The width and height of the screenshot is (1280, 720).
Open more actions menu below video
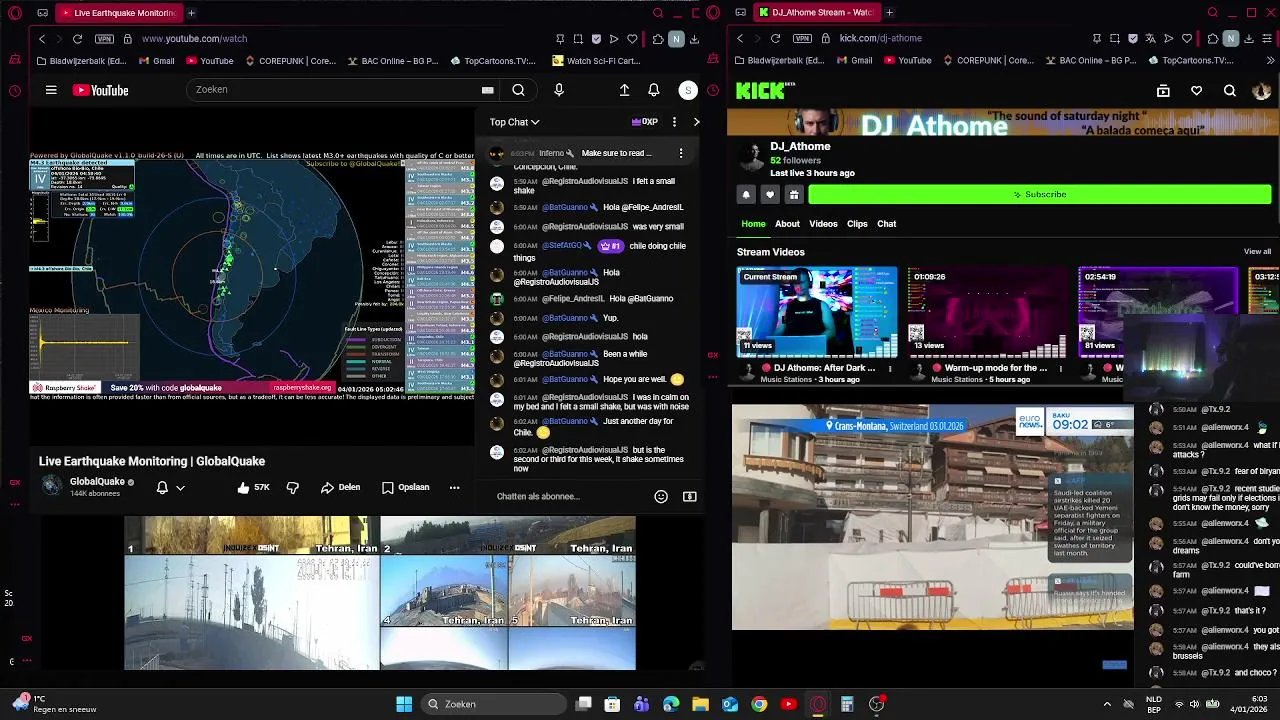pyautogui.click(x=454, y=487)
